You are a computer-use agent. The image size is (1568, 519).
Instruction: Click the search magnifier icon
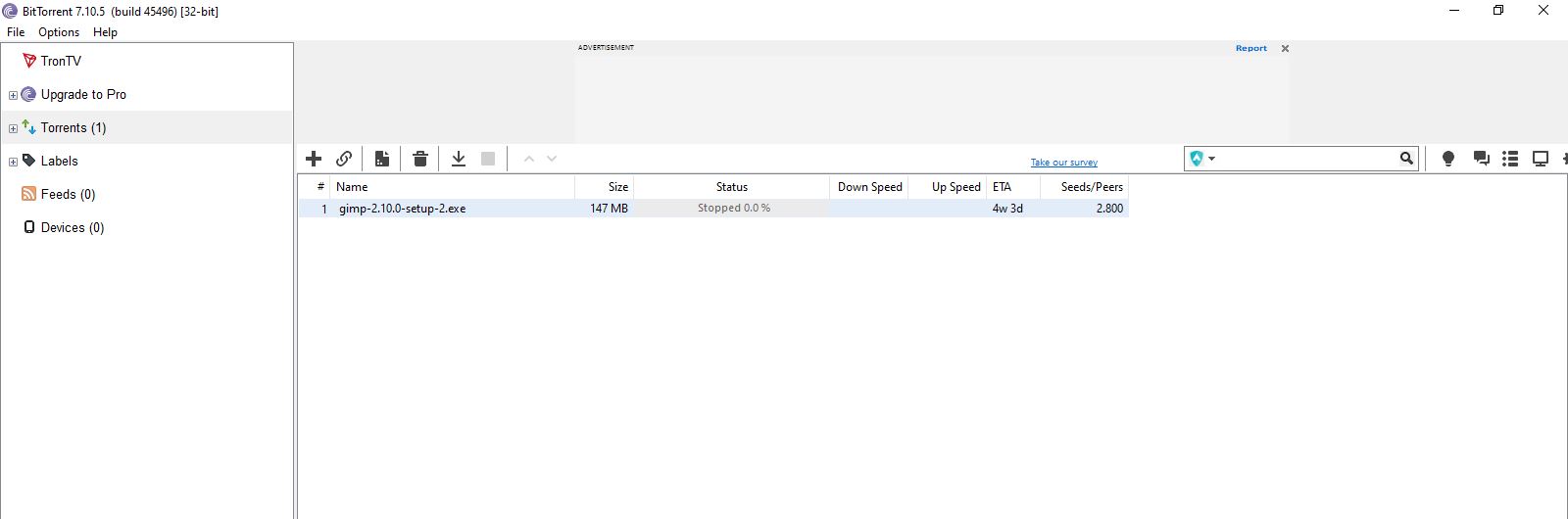pyautogui.click(x=1406, y=159)
